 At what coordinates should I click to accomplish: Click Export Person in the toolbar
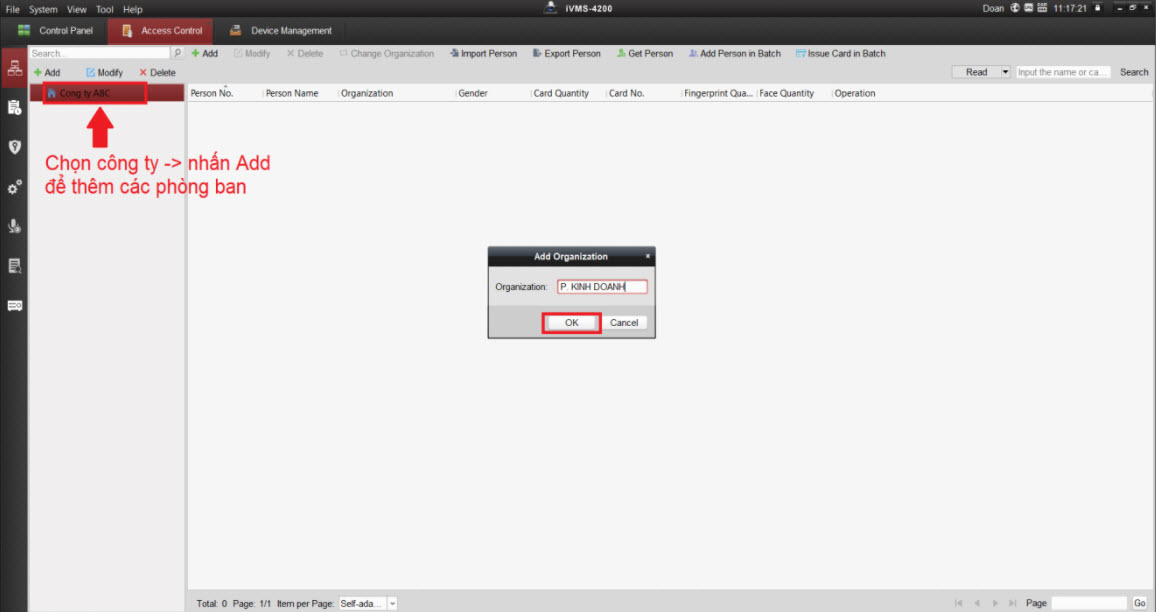click(x=566, y=54)
